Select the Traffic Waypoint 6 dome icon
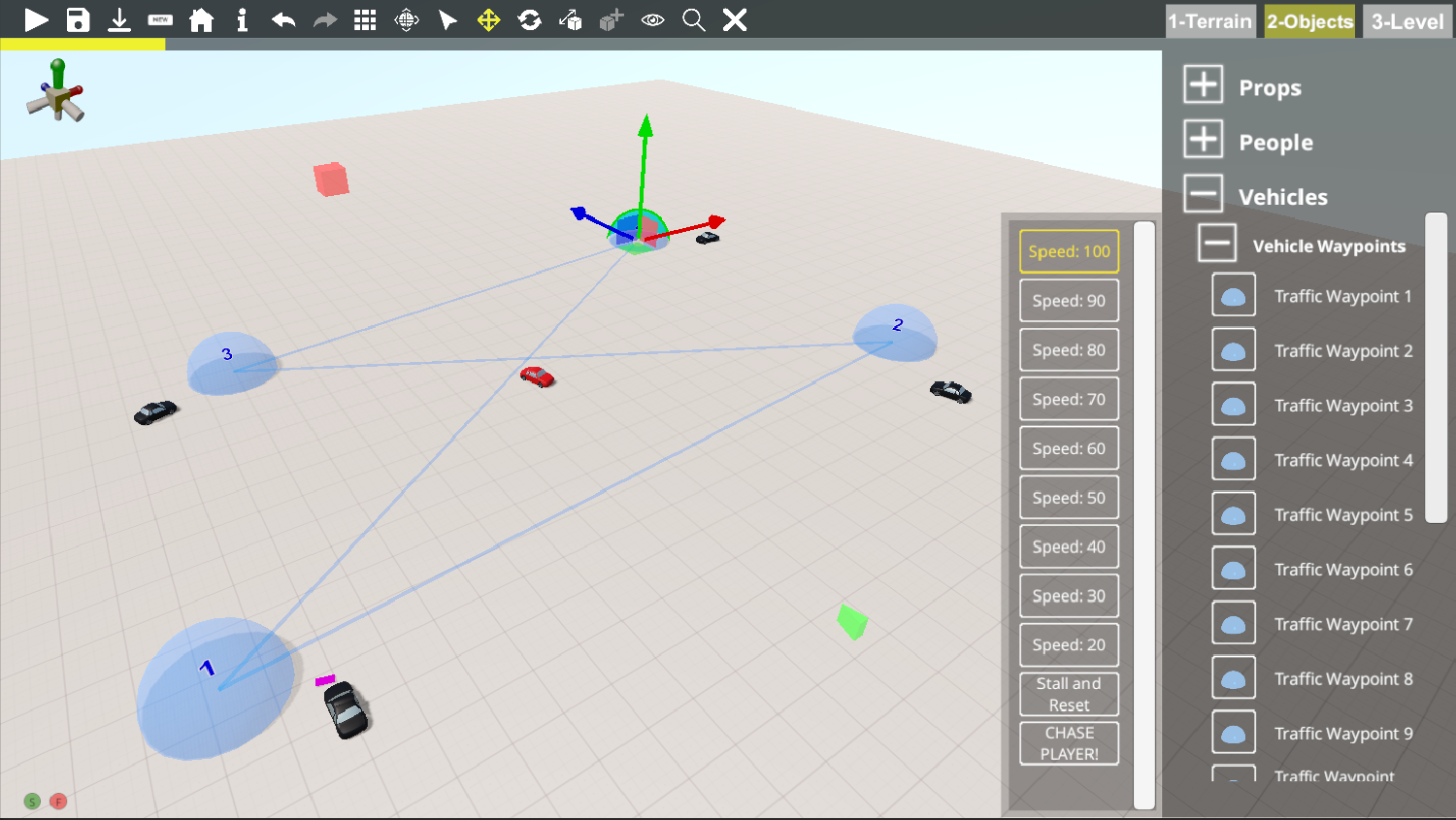The image size is (1456, 820). [x=1234, y=569]
